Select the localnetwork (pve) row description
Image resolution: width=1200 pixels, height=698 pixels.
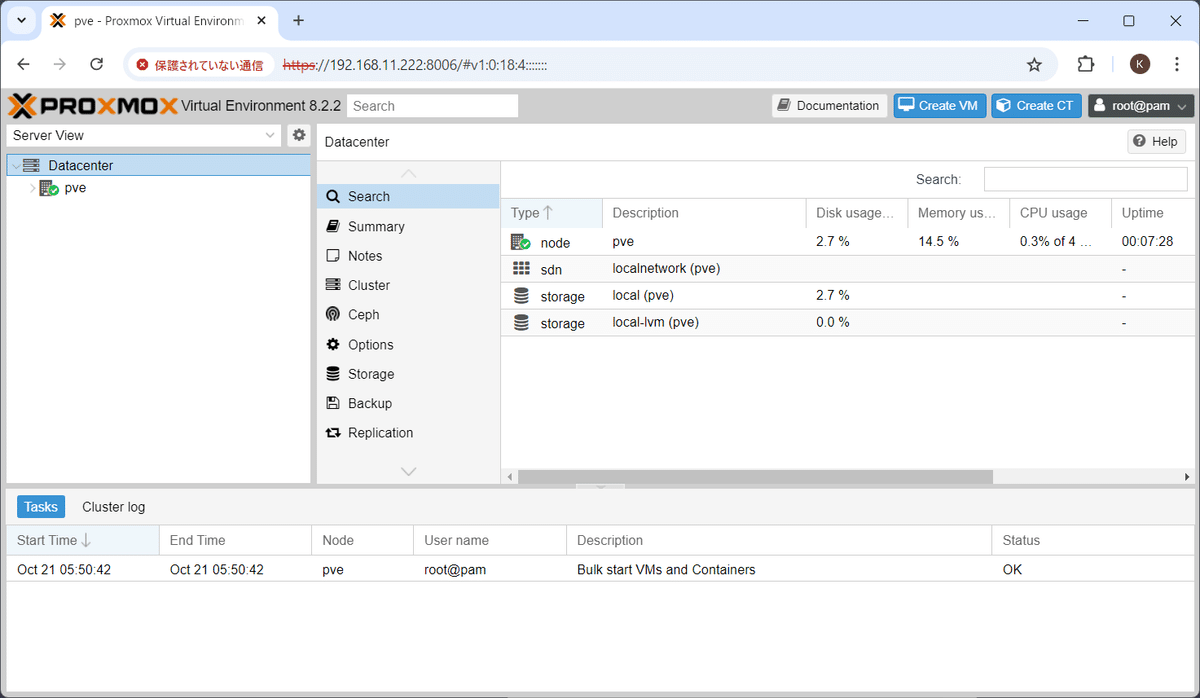[x=666, y=268]
